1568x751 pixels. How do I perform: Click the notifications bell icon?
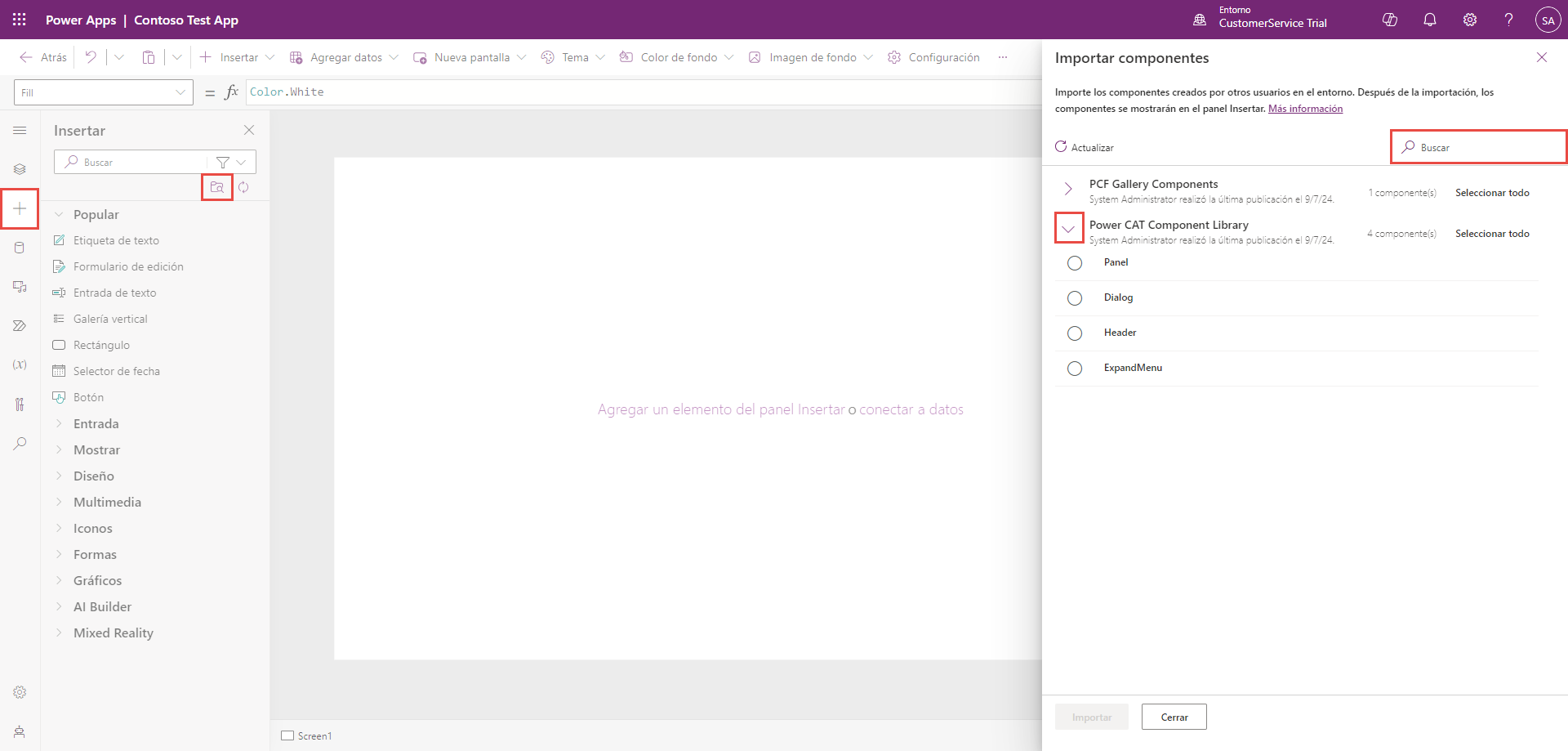click(x=1429, y=20)
